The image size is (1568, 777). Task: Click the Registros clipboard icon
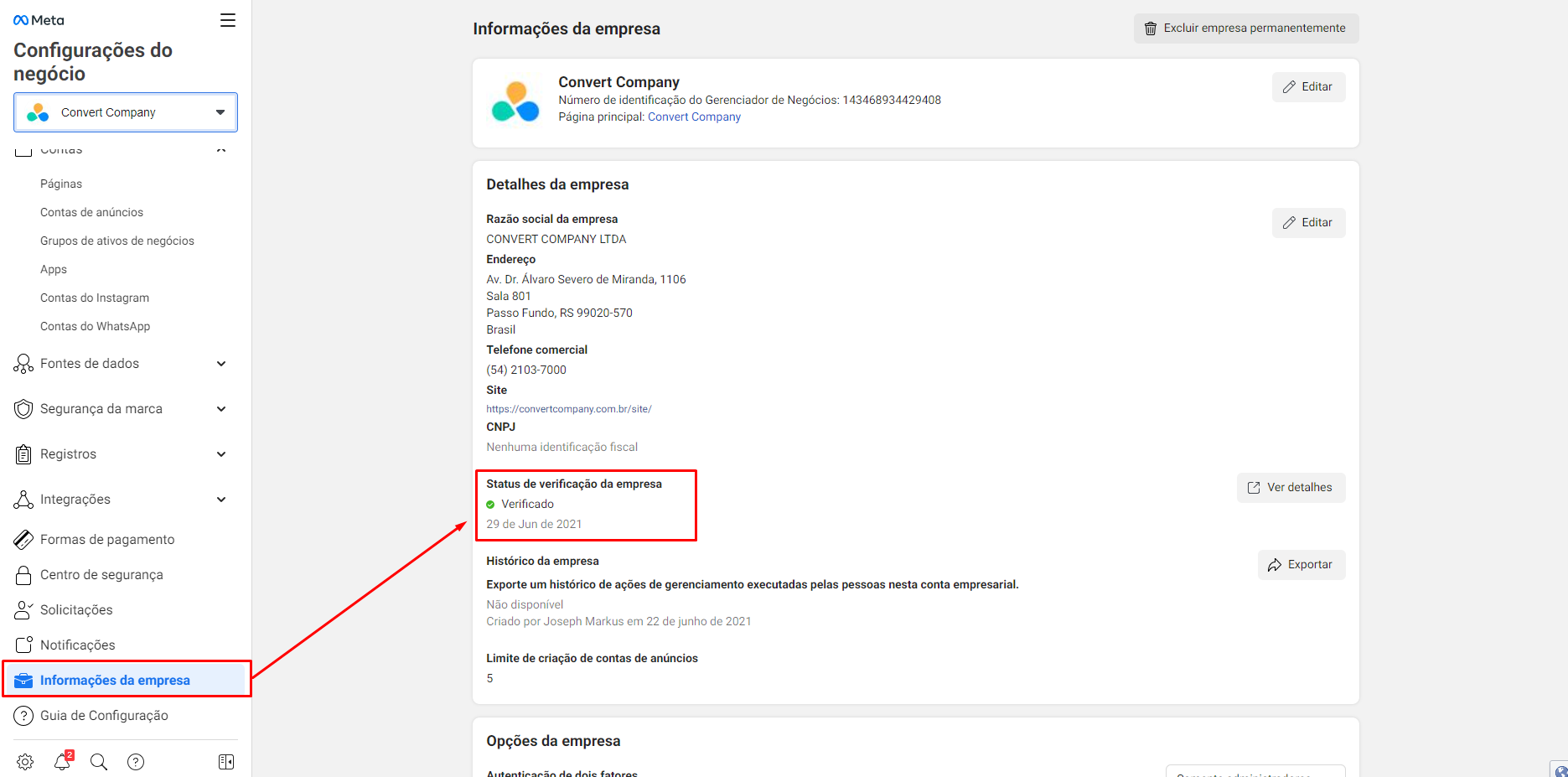pyautogui.click(x=23, y=454)
